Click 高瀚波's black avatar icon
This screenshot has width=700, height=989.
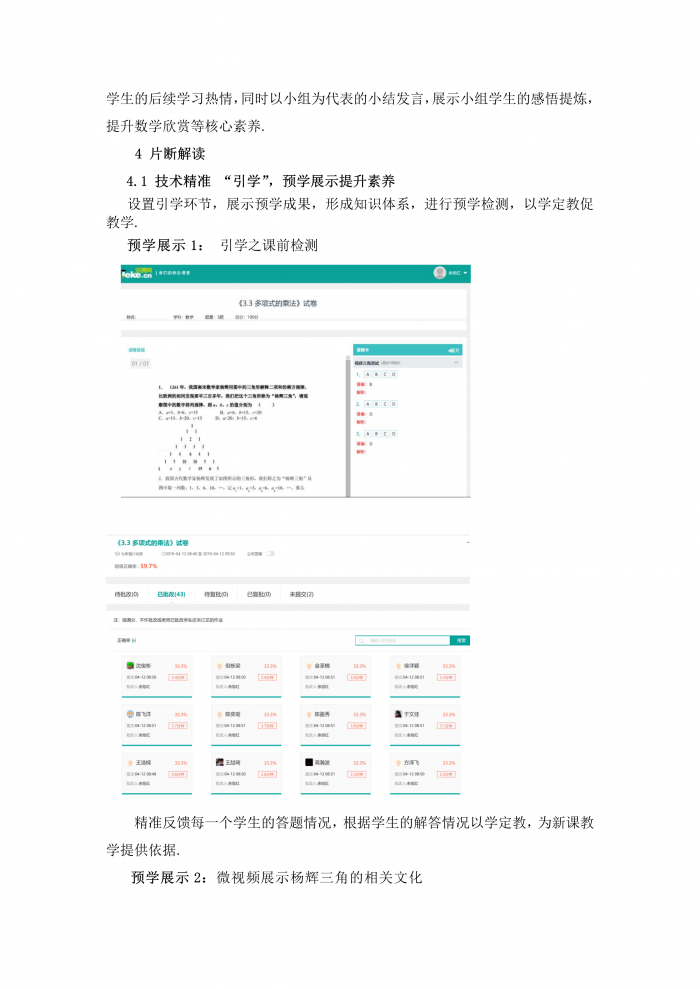click(309, 762)
